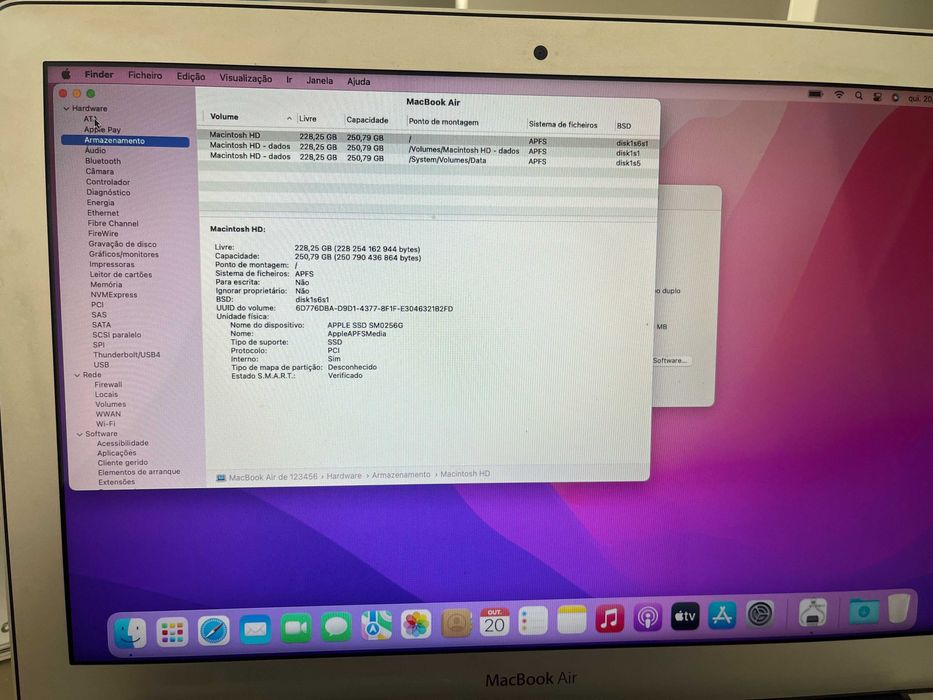The image size is (933, 700).
Task: Select Apple Pay in sidebar
Action: coord(102,129)
